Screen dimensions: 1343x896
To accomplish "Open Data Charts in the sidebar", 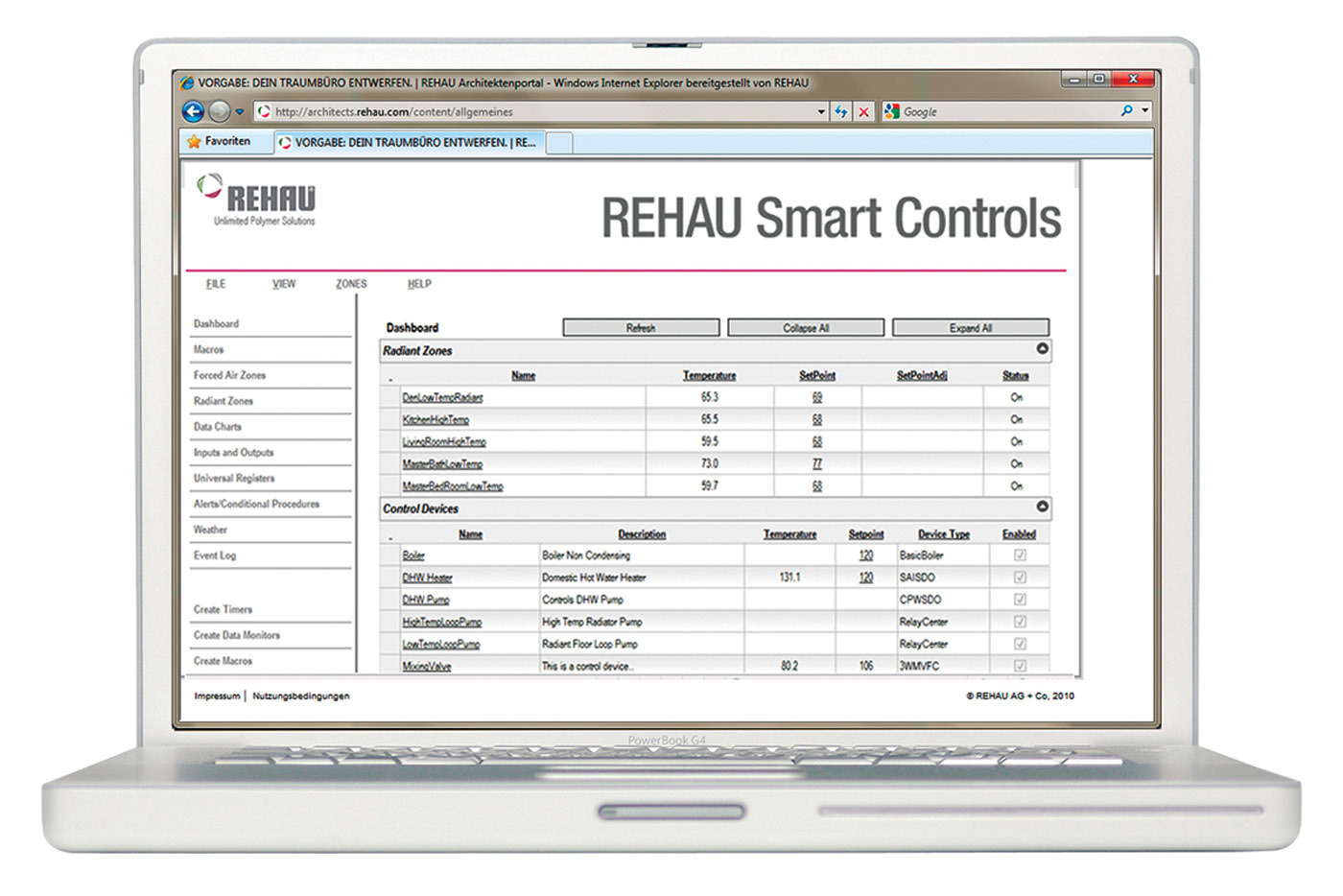I will pyautogui.click(x=217, y=427).
